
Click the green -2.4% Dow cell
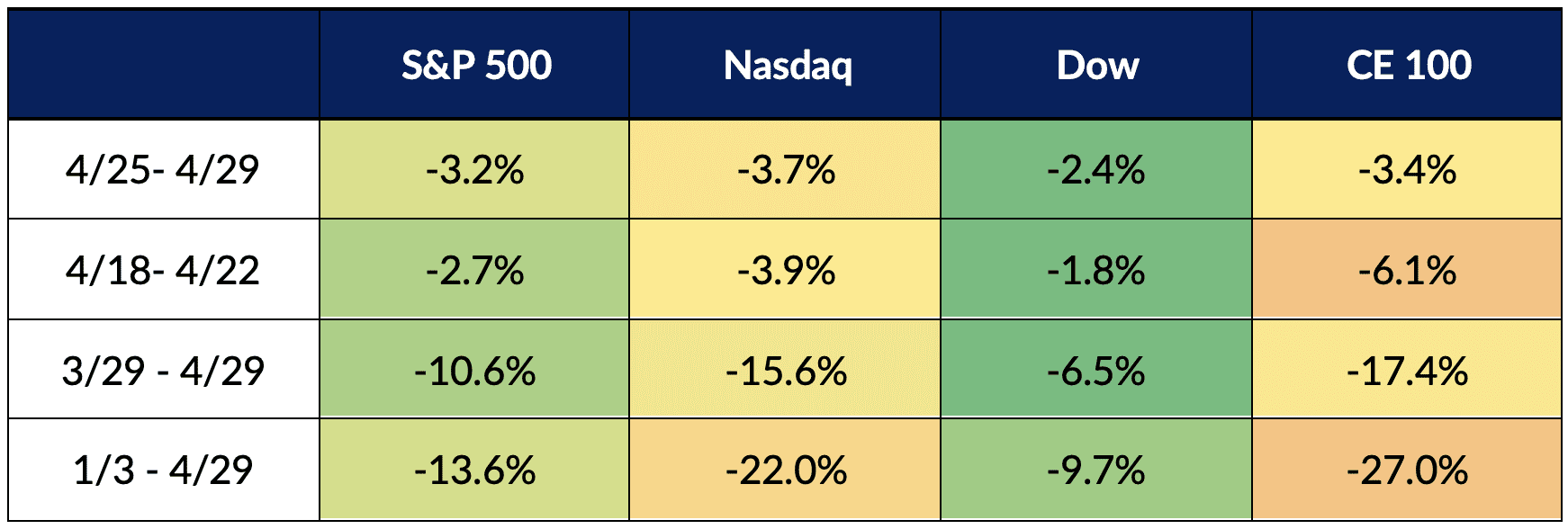1097,170
